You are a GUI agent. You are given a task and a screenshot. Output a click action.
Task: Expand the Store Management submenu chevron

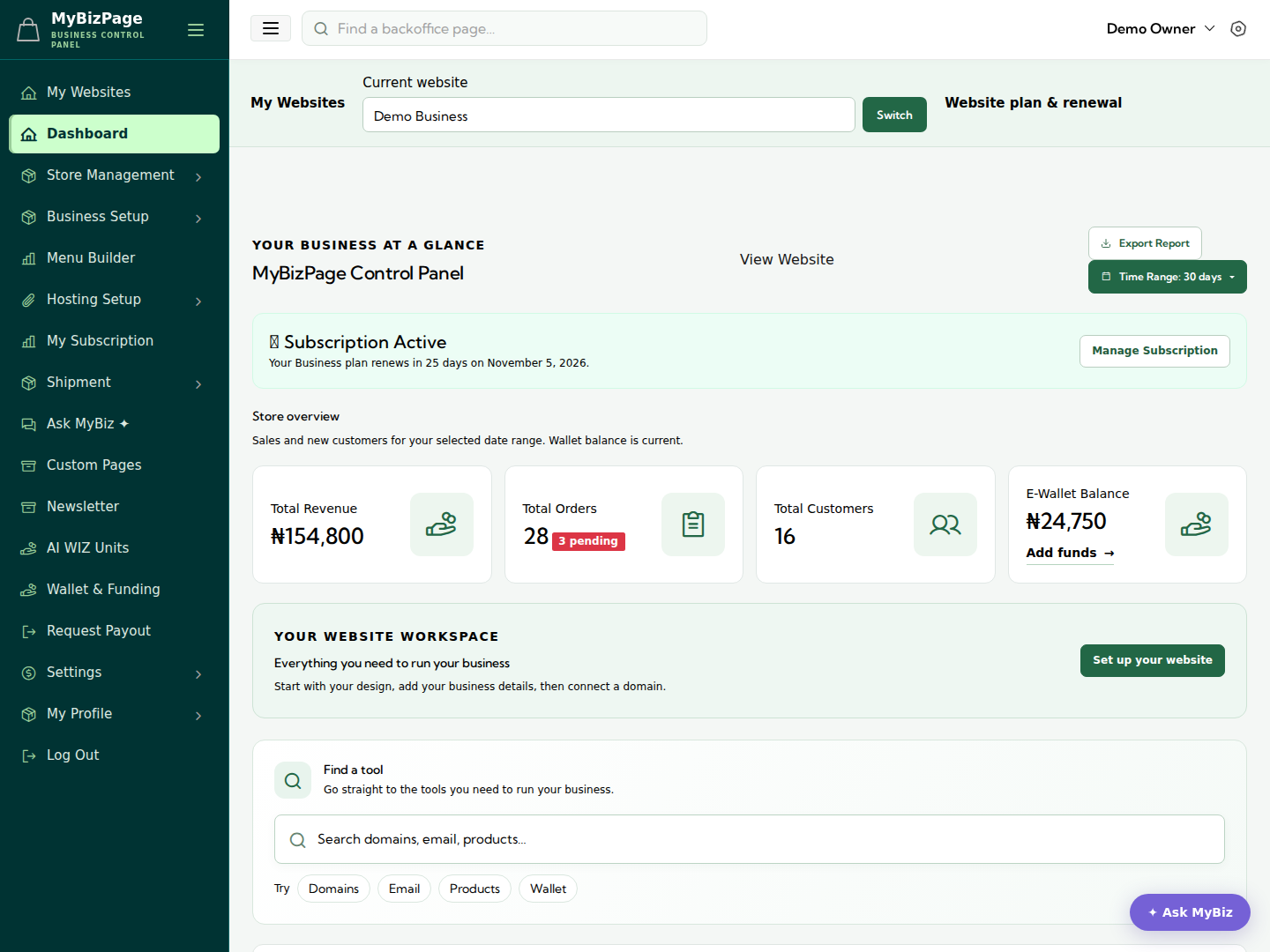click(198, 176)
